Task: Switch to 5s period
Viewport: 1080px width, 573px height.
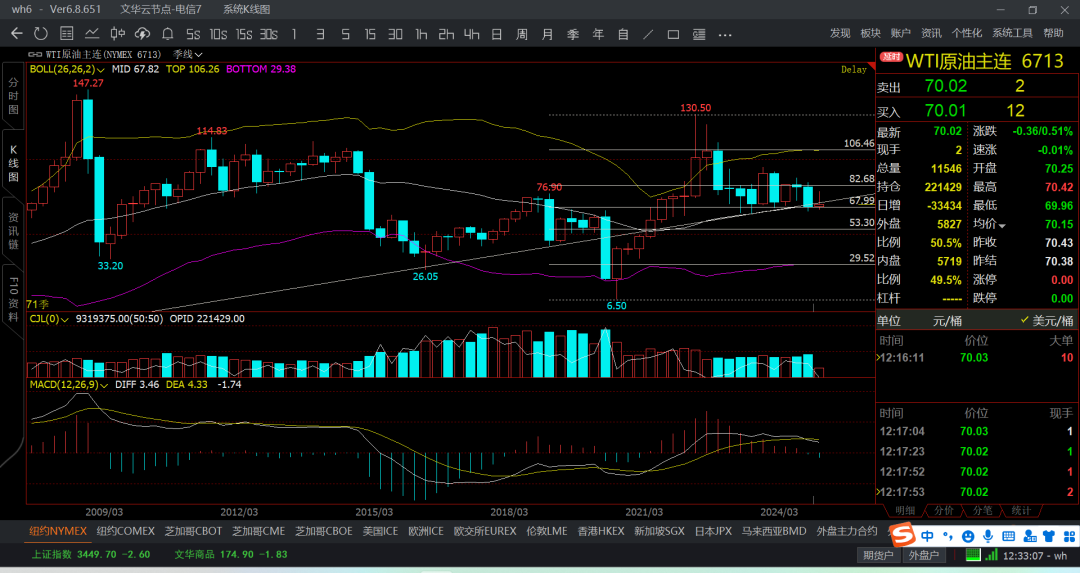Action: [193, 34]
